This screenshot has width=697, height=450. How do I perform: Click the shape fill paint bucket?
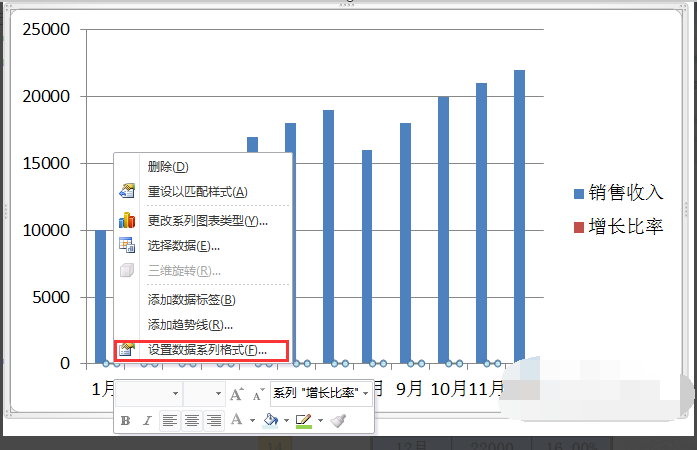pyautogui.click(x=270, y=421)
